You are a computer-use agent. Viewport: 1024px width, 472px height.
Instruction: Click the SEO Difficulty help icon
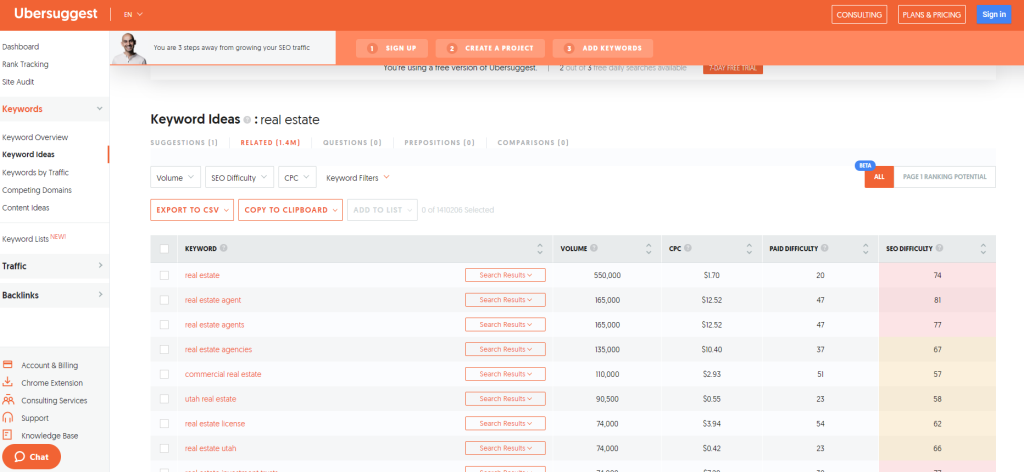pyautogui.click(x=939, y=248)
